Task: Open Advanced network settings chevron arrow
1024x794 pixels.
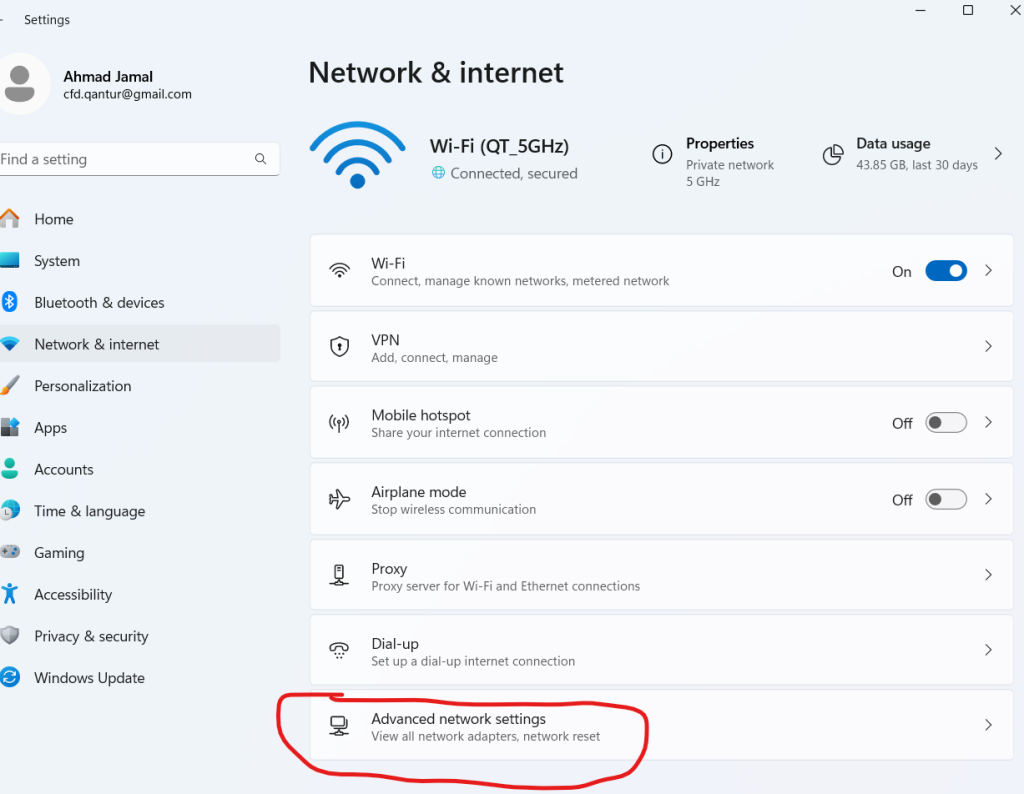Action: pos(988,726)
